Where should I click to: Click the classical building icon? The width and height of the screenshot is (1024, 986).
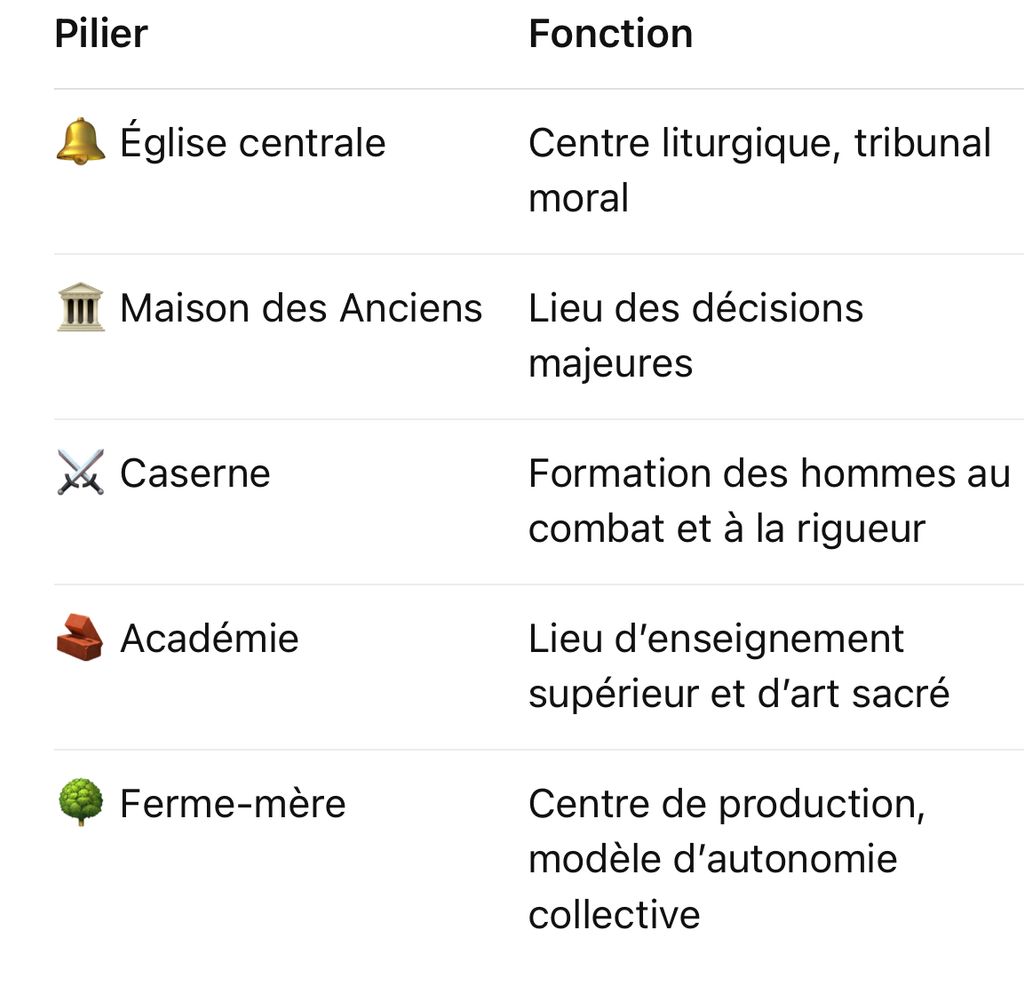pos(80,307)
